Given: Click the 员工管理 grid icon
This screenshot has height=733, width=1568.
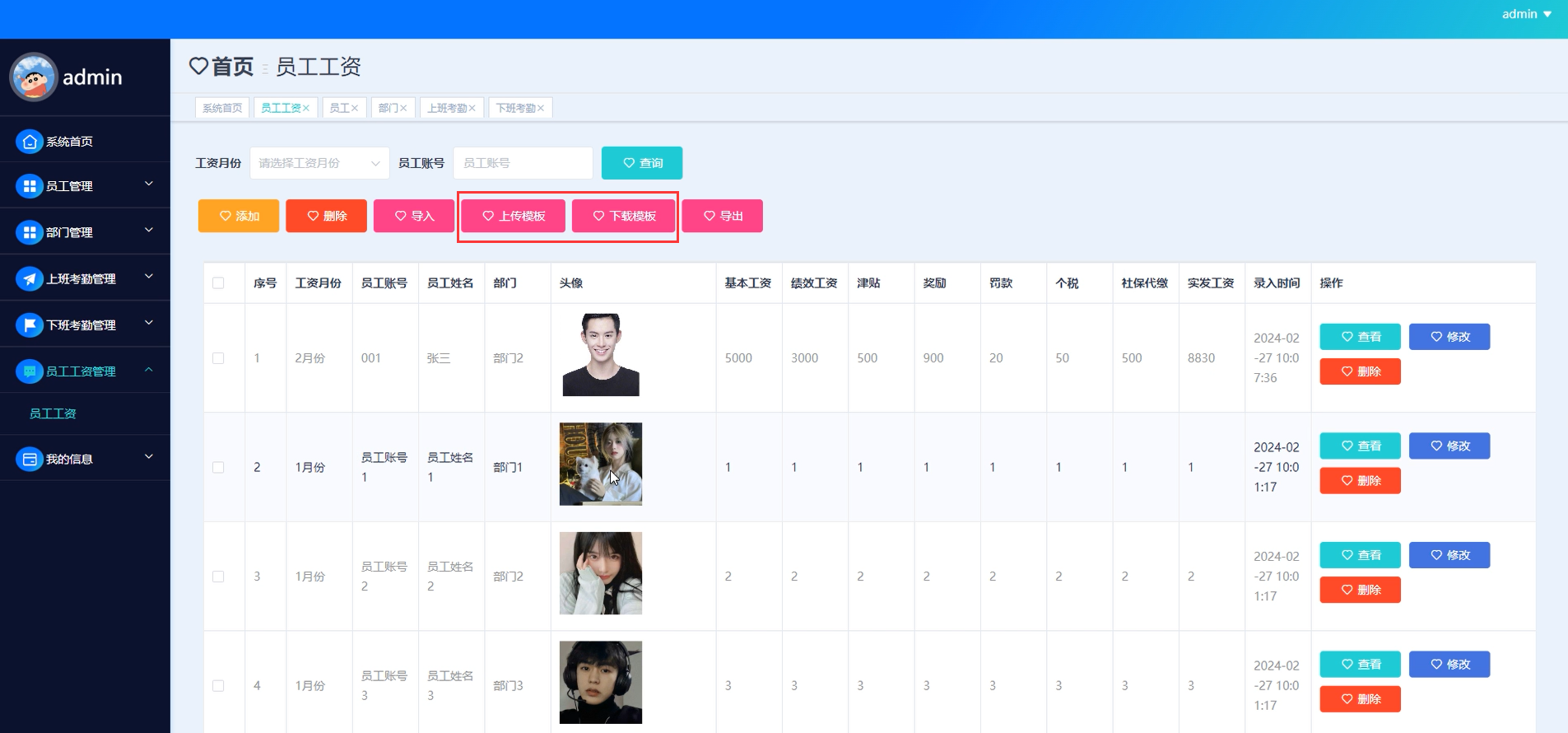Looking at the screenshot, I should click(x=30, y=186).
